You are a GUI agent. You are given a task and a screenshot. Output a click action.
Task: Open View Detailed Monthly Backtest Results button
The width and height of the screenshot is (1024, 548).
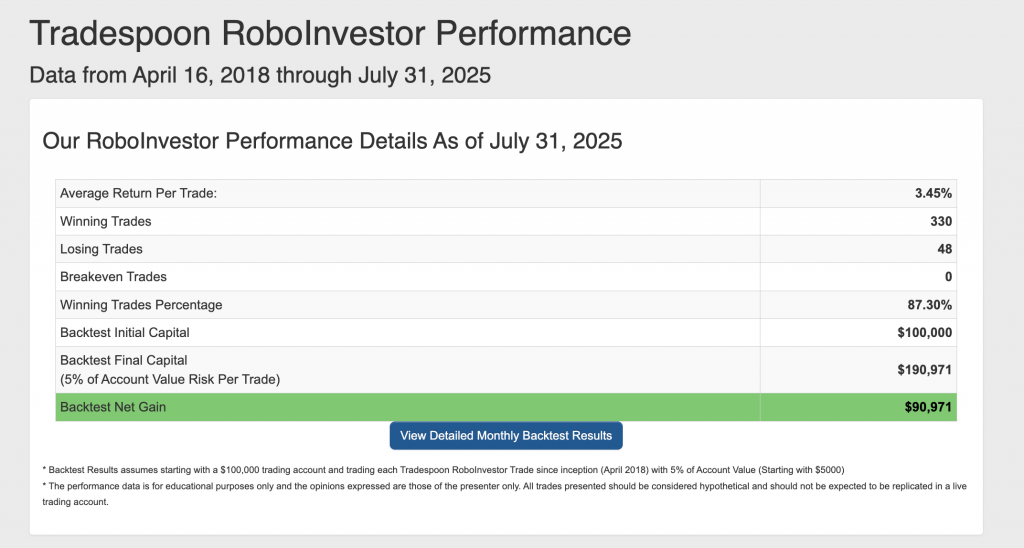point(505,436)
